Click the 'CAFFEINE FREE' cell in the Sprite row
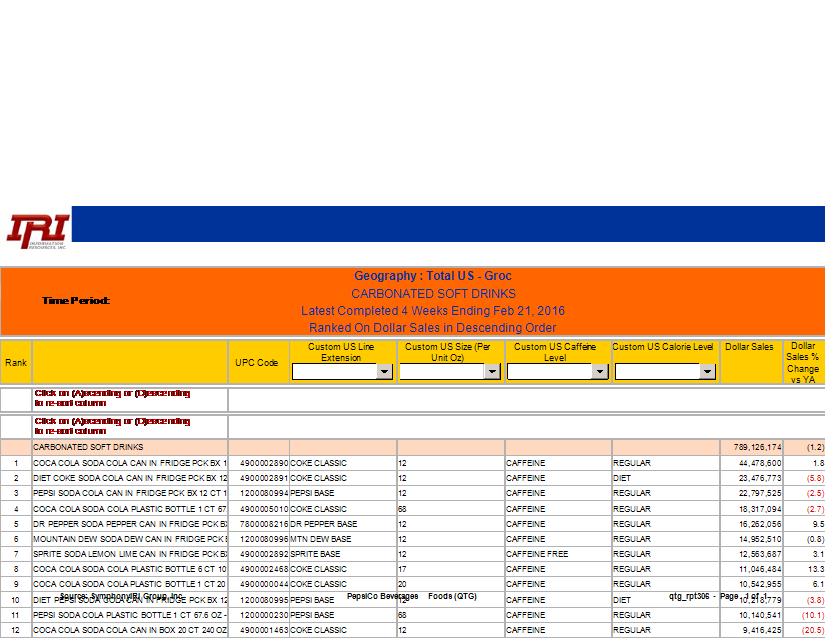Screen dimensions: 825x638 (537, 554)
